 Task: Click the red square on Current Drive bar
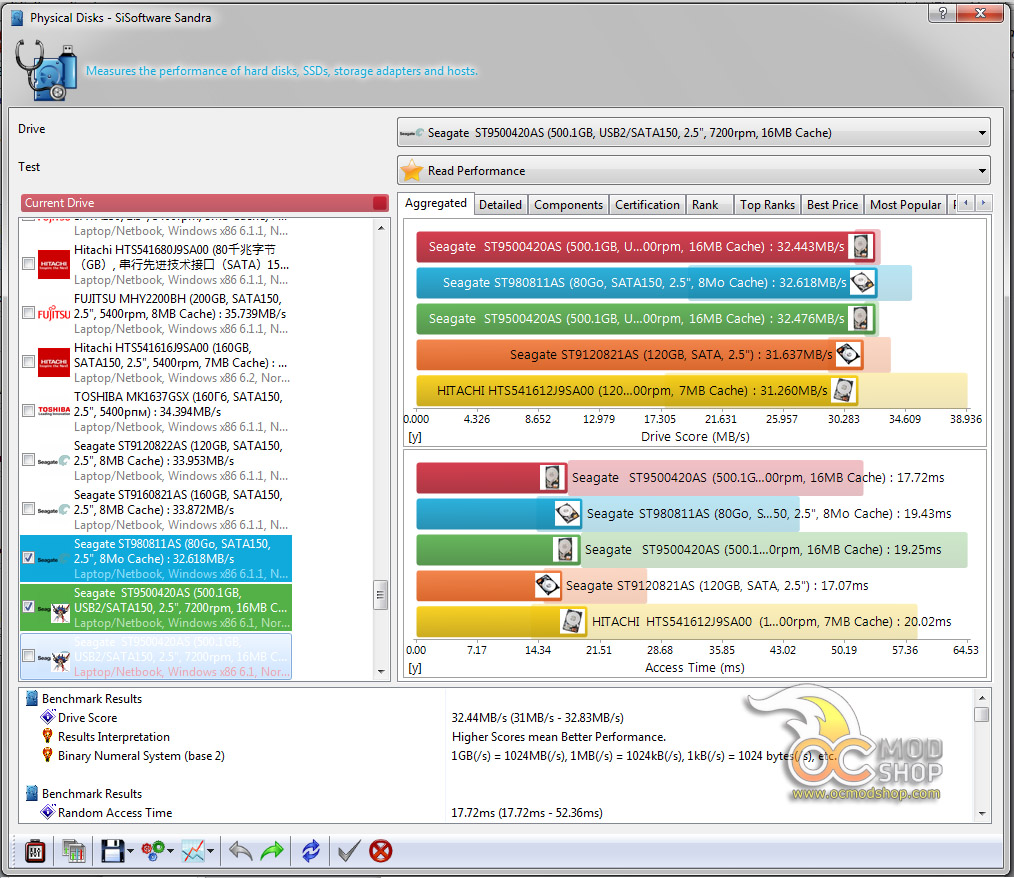tap(380, 203)
